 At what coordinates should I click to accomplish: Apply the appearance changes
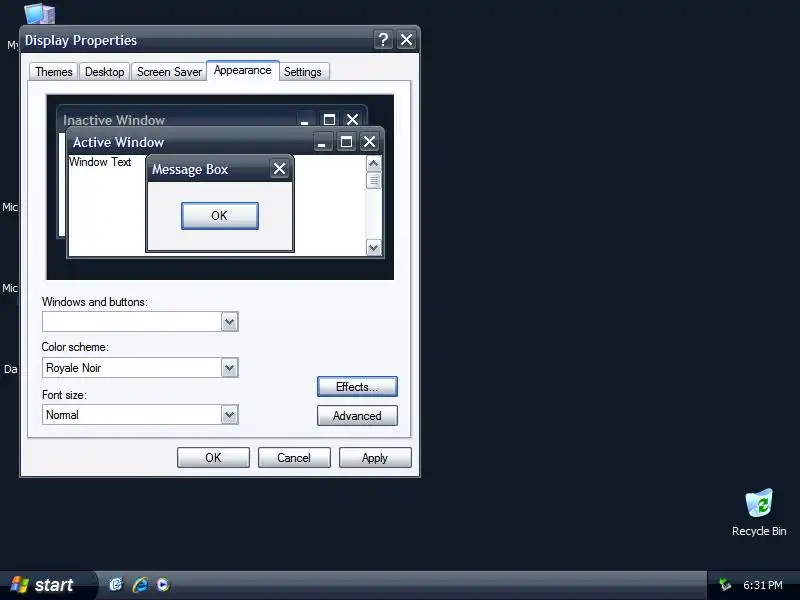[x=375, y=458]
